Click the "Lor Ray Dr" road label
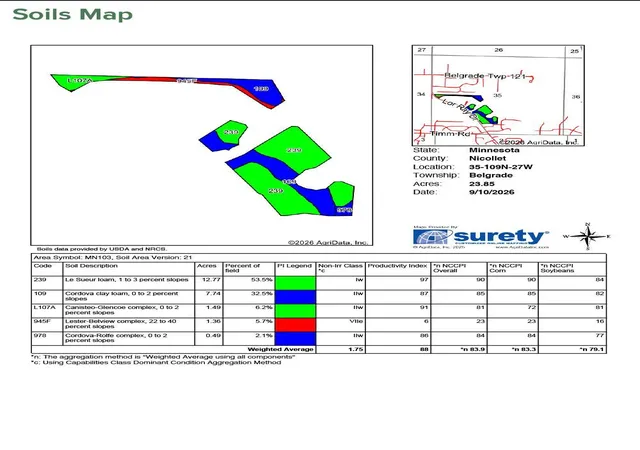 460,109
